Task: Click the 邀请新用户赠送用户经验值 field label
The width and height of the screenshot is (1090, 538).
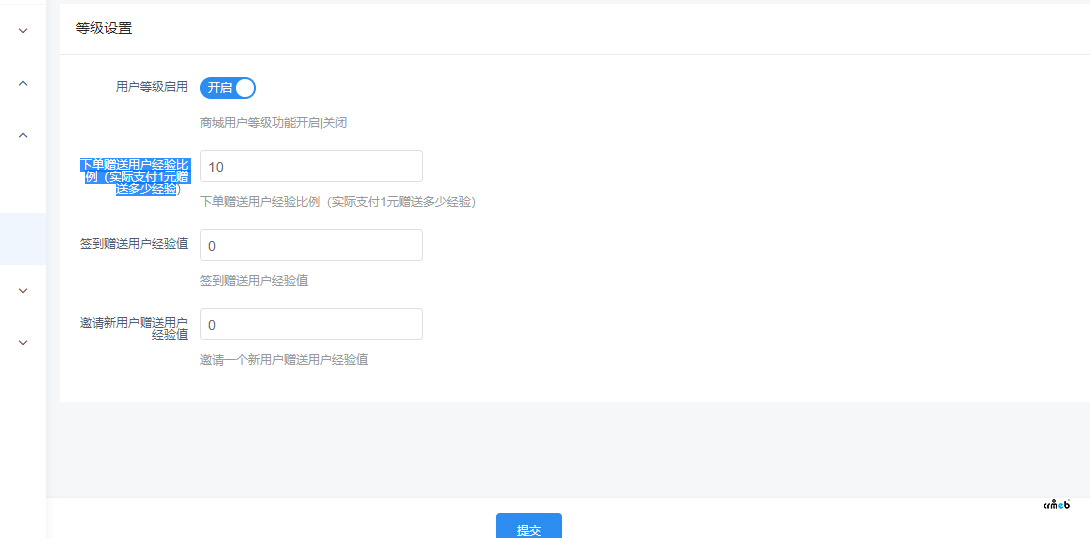Action: [134, 328]
